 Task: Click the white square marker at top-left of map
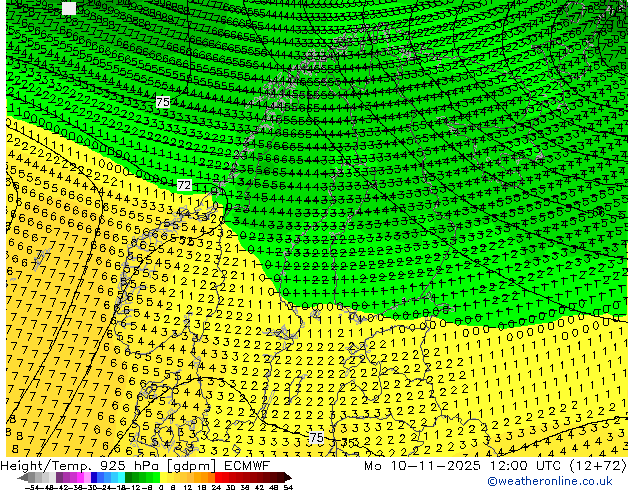tap(69, 8)
